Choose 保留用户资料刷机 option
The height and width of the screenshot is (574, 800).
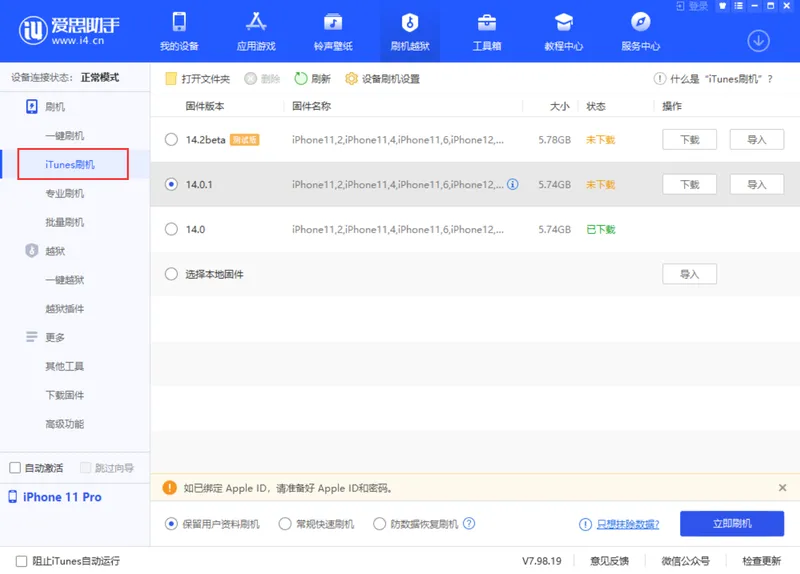171,524
